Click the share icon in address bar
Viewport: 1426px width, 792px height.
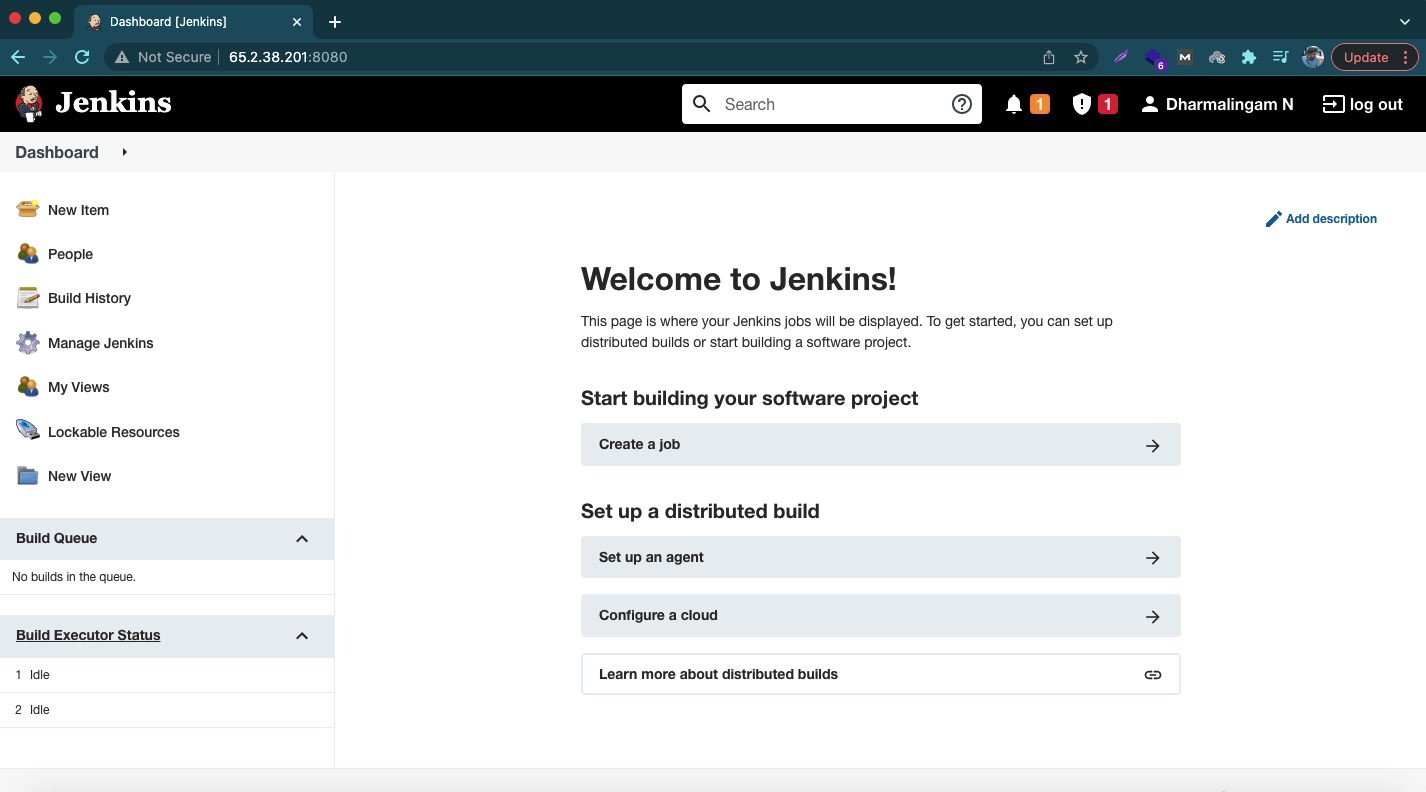point(1049,57)
